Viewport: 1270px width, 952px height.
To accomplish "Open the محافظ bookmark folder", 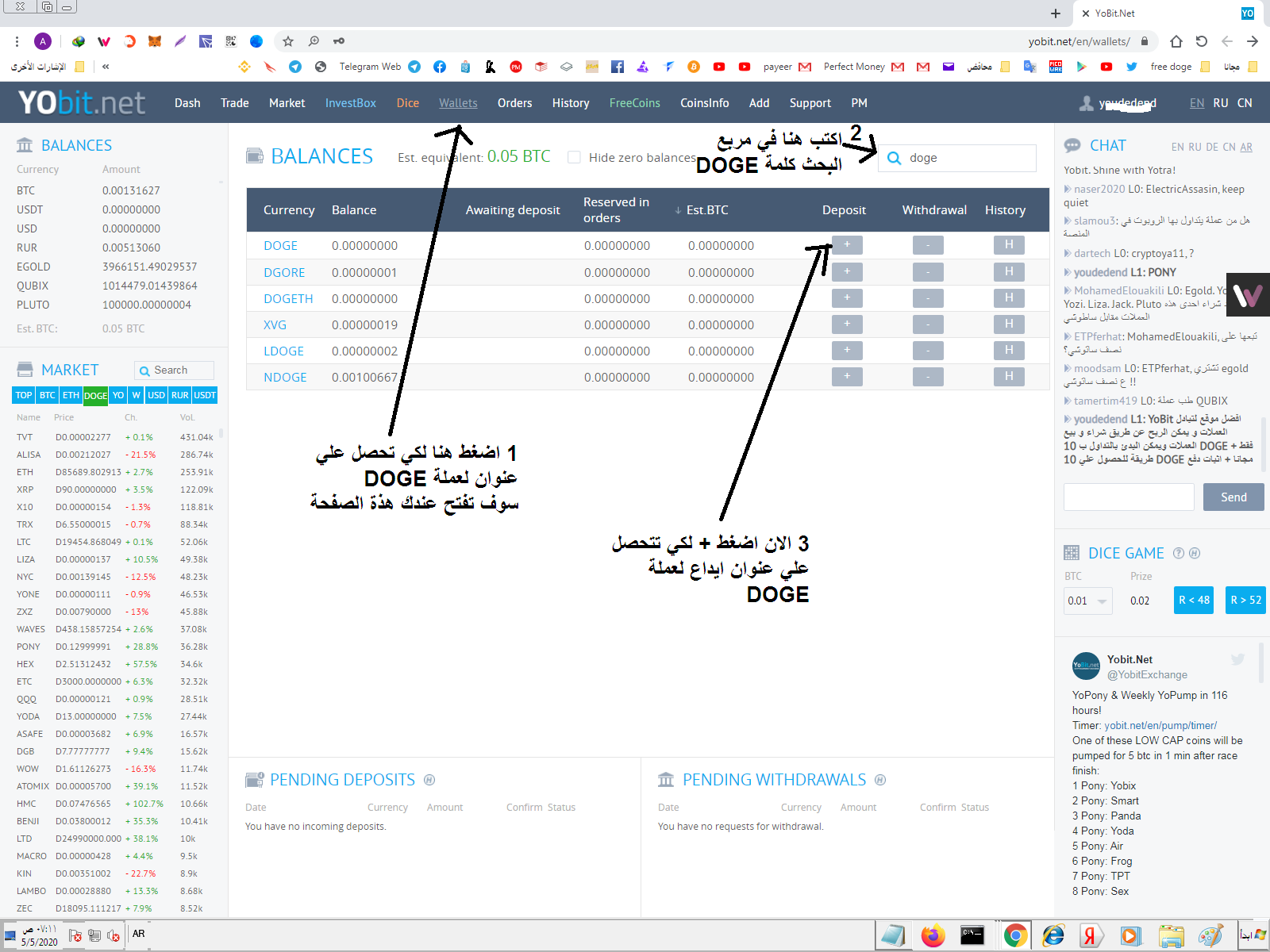I will point(988,67).
